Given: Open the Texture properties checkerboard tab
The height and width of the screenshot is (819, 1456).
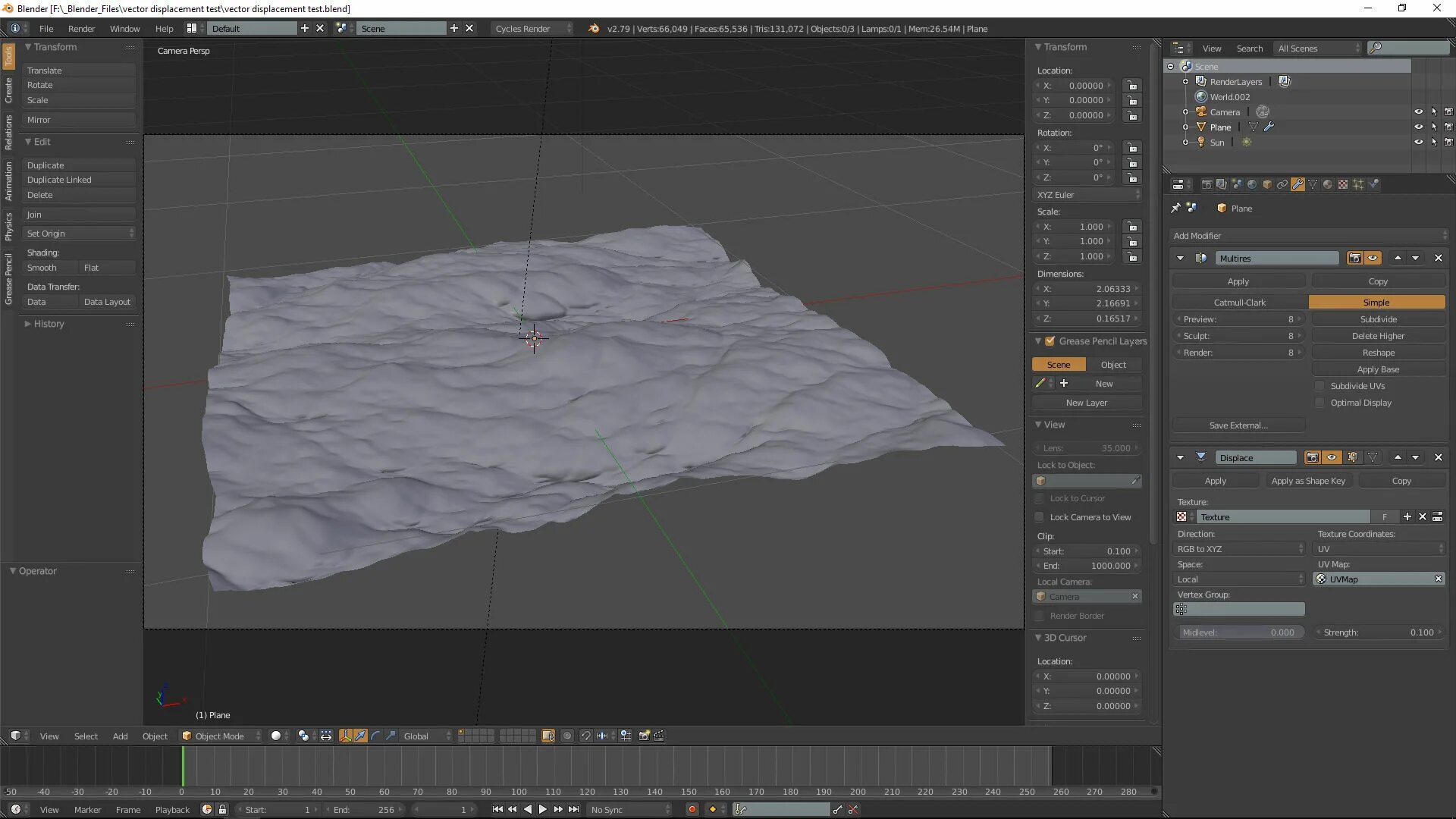Looking at the screenshot, I should (x=1343, y=184).
